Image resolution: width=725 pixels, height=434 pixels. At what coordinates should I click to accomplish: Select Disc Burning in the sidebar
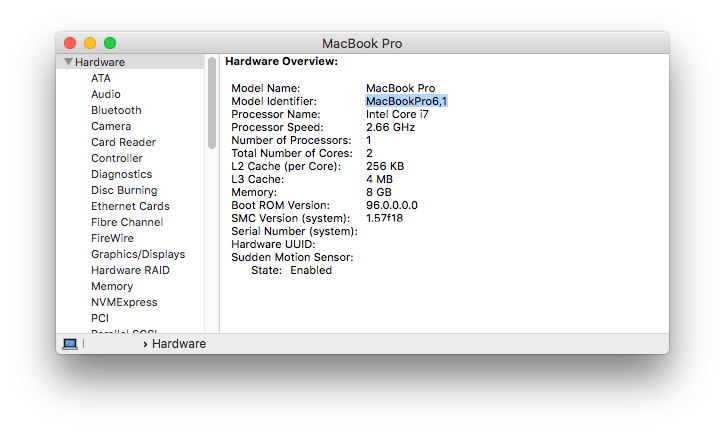(124, 190)
